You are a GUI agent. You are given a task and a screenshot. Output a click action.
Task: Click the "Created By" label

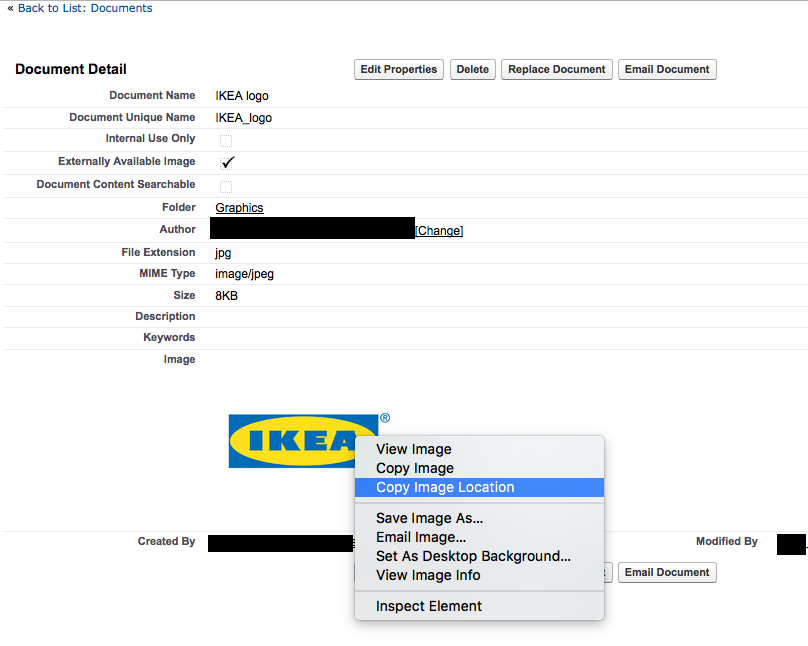pyautogui.click(x=166, y=541)
